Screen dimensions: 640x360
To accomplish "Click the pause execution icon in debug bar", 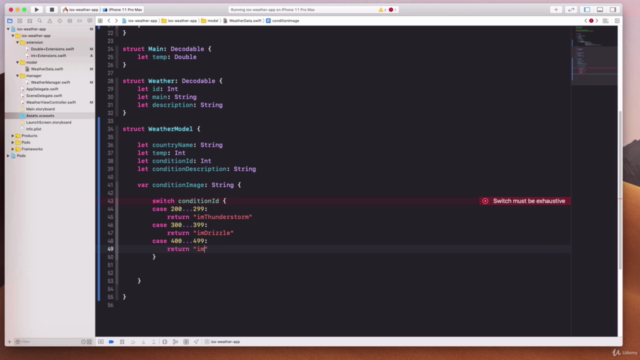I will pyautogui.click(x=122, y=342).
